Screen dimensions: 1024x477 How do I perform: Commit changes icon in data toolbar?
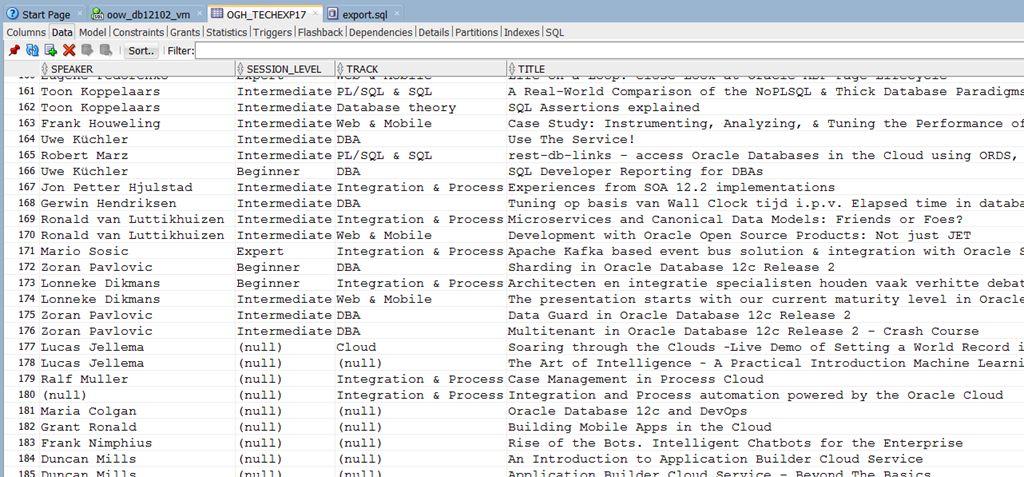click(x=87, y=50)
